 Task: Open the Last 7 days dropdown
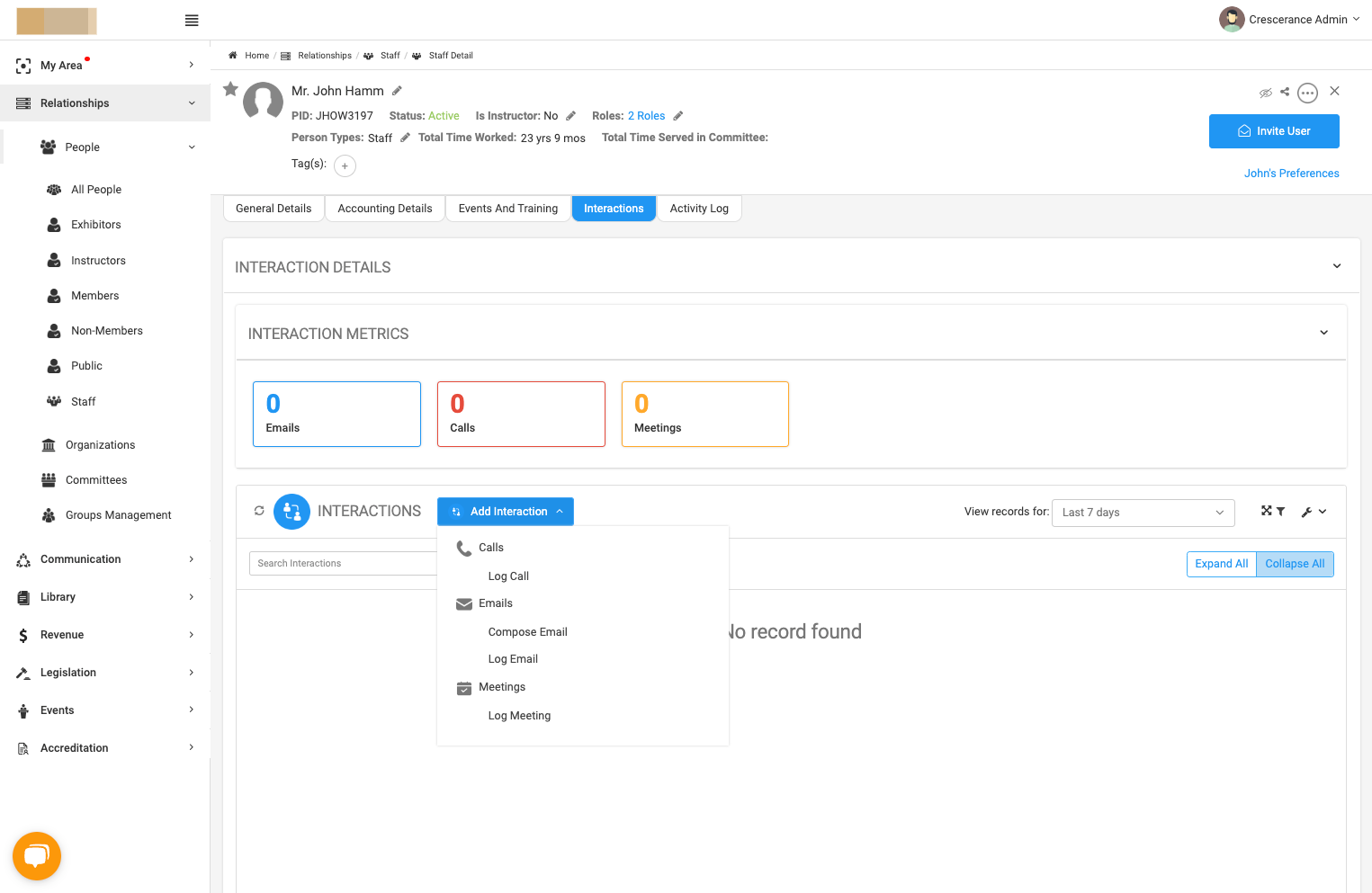pos(1143,513)
